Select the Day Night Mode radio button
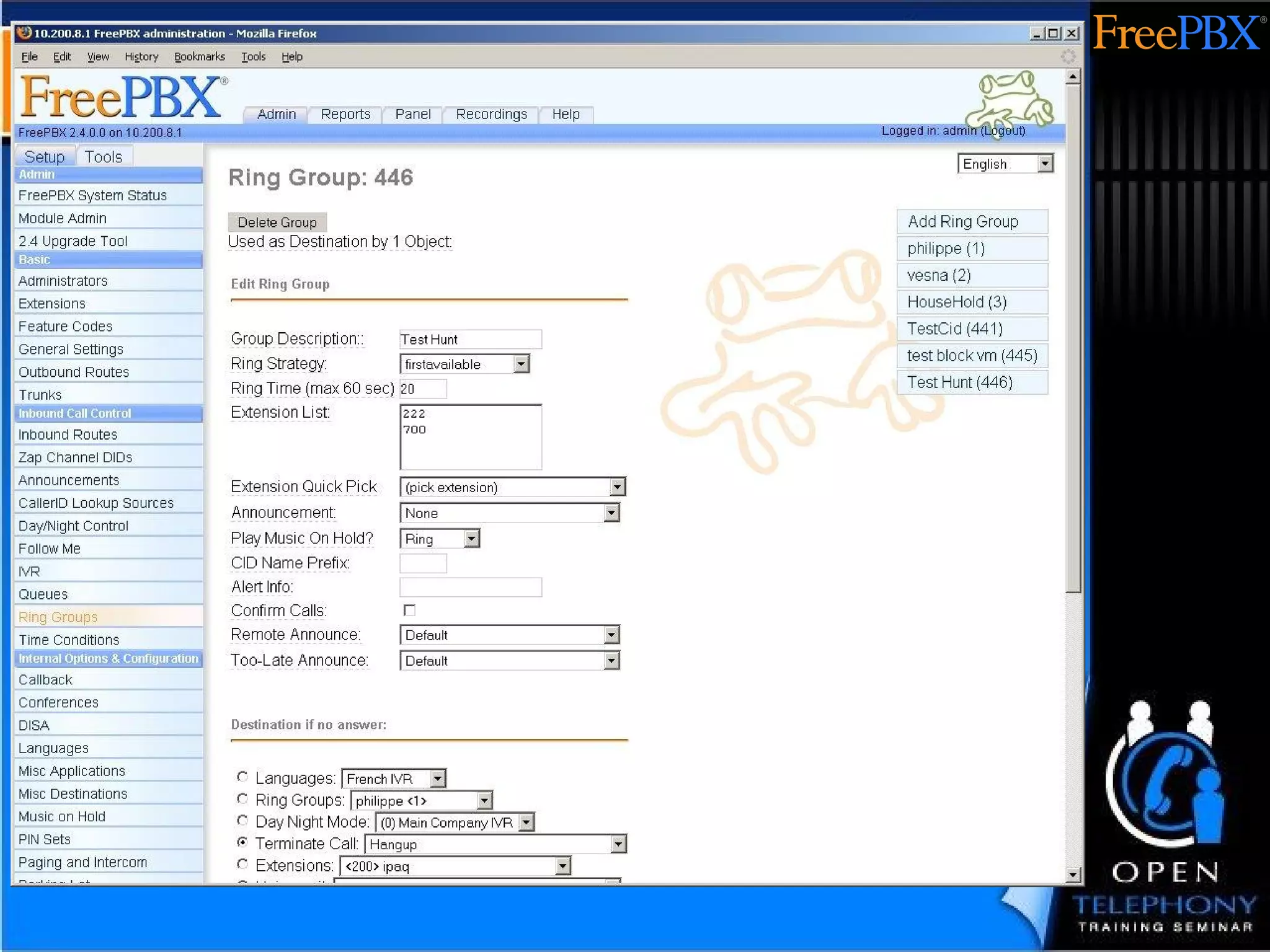 [x=242, y=821]
